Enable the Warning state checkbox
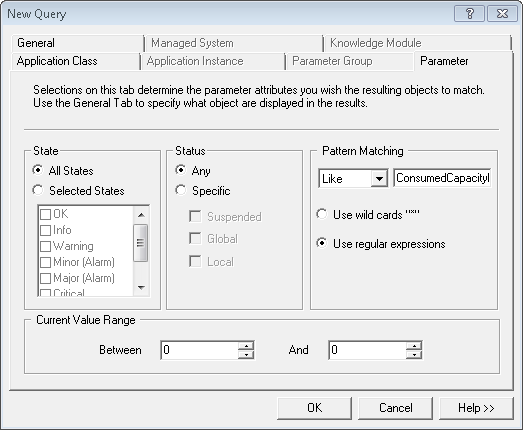This screenshot has height=430, width=523. pos(45,246)
